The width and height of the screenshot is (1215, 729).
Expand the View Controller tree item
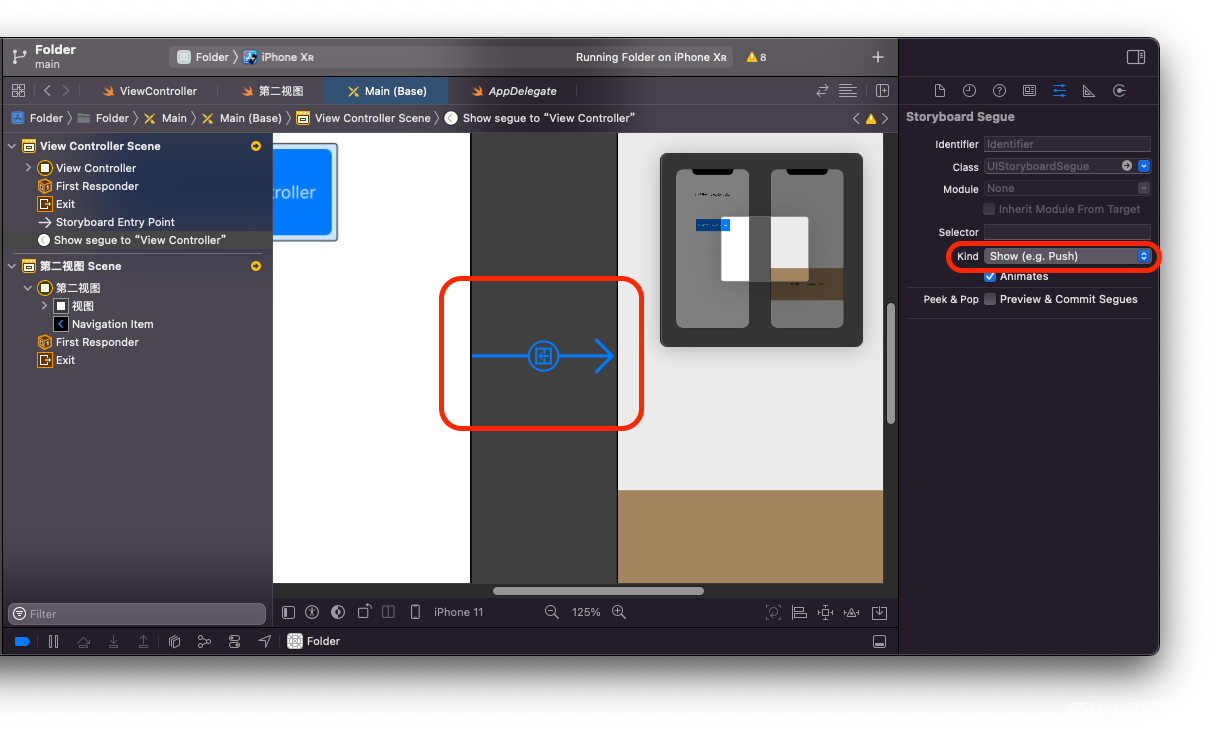coord(28,168)
